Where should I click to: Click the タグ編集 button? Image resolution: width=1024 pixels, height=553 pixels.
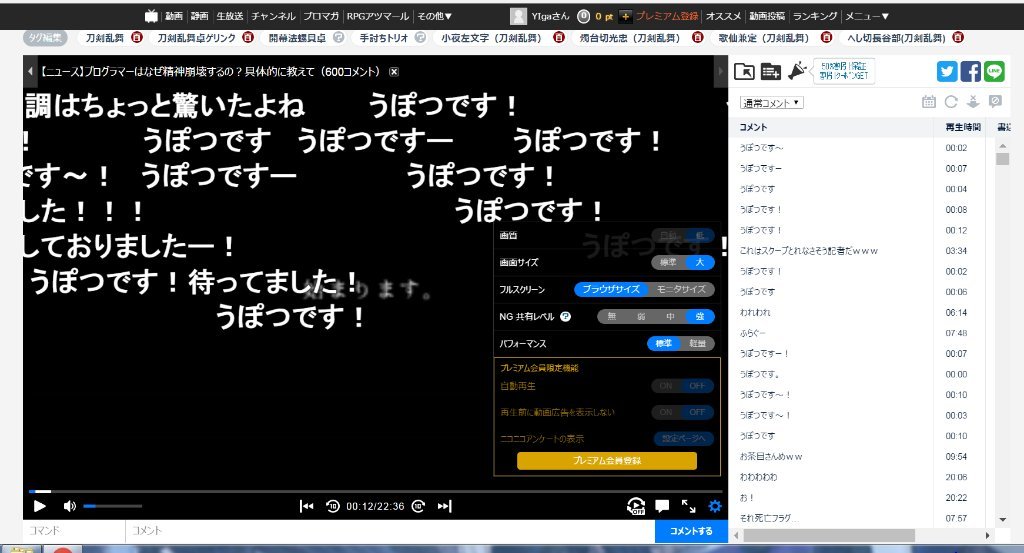(x=44, y=38)
